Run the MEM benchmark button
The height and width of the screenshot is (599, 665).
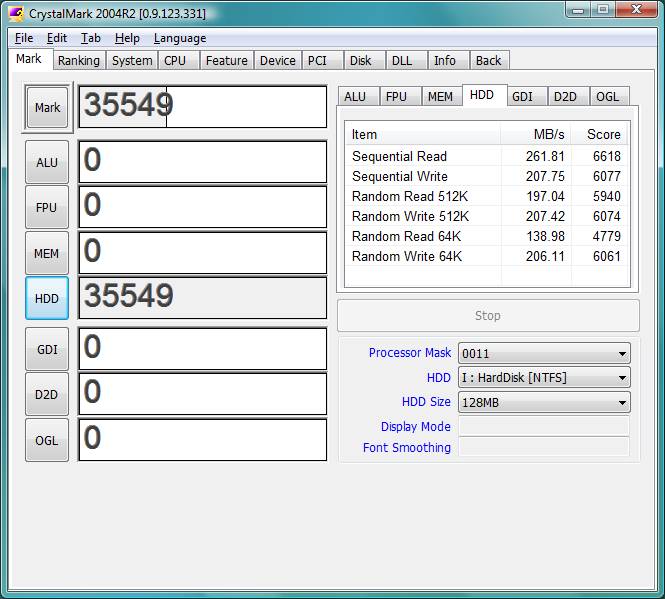[47, 253]
